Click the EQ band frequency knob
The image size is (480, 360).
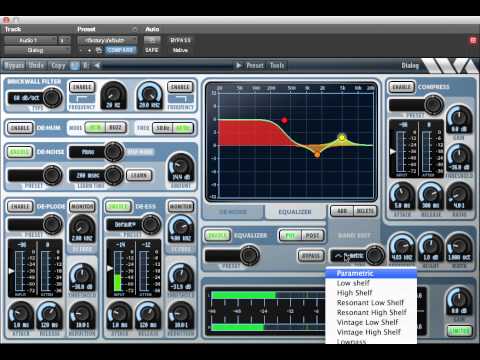(x=402, y=248)
